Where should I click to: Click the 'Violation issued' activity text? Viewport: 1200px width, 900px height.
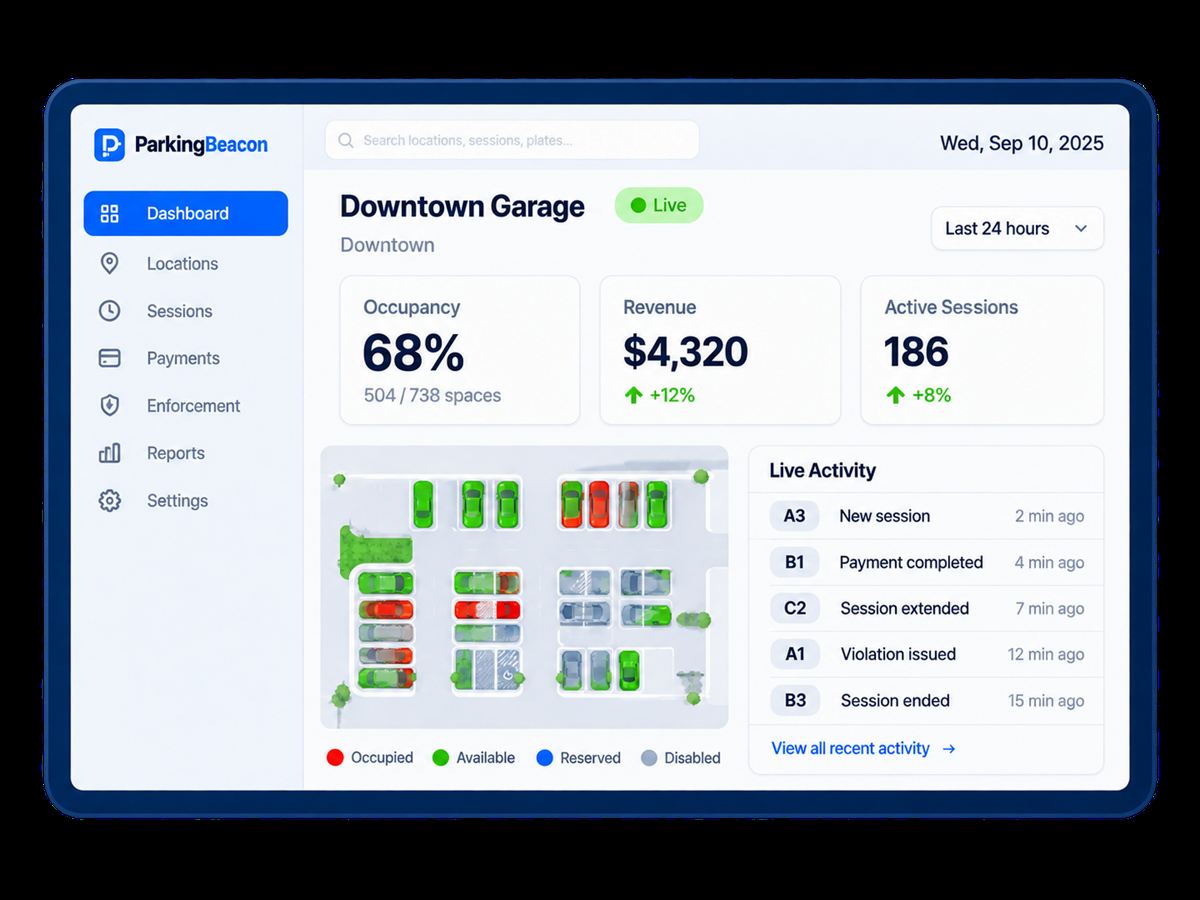pos(898,654)
